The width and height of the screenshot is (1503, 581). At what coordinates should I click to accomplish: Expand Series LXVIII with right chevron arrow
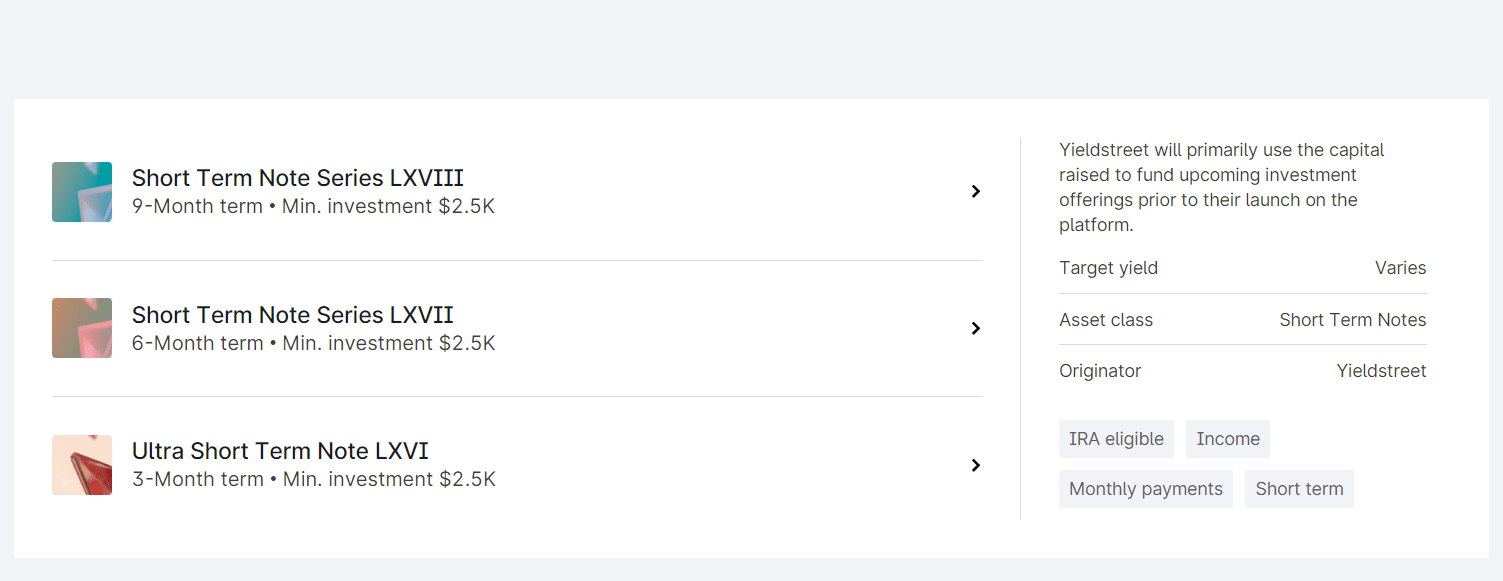point(976,192)
